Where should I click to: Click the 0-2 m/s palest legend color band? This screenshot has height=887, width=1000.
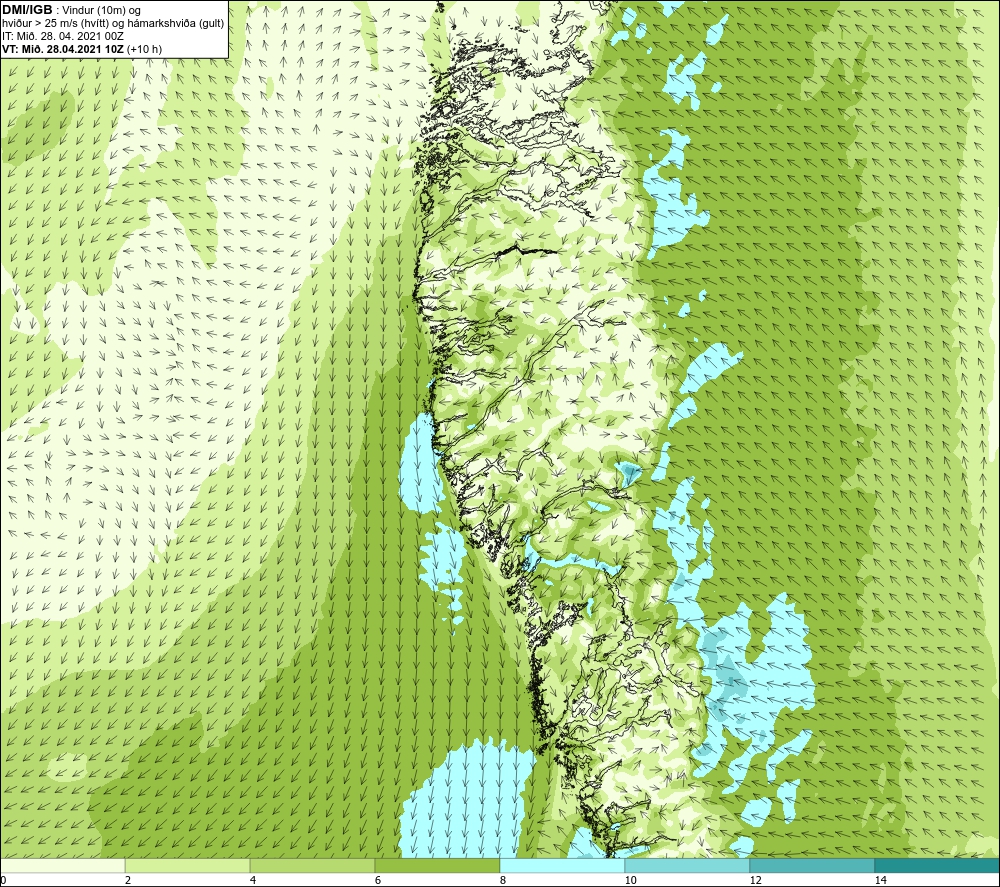pos(62,865)
